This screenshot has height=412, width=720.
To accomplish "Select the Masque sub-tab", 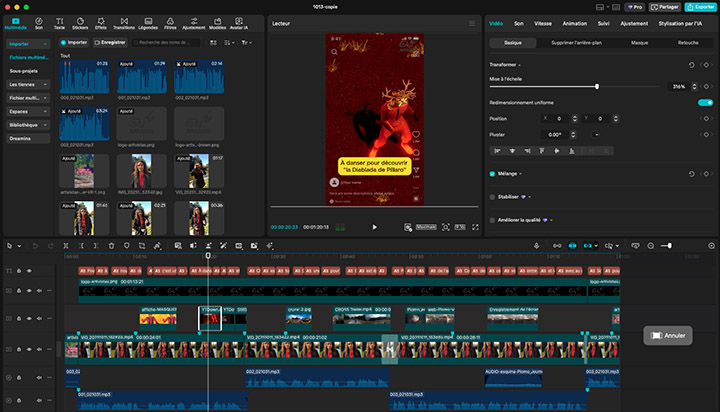I will tap(639, 44).
